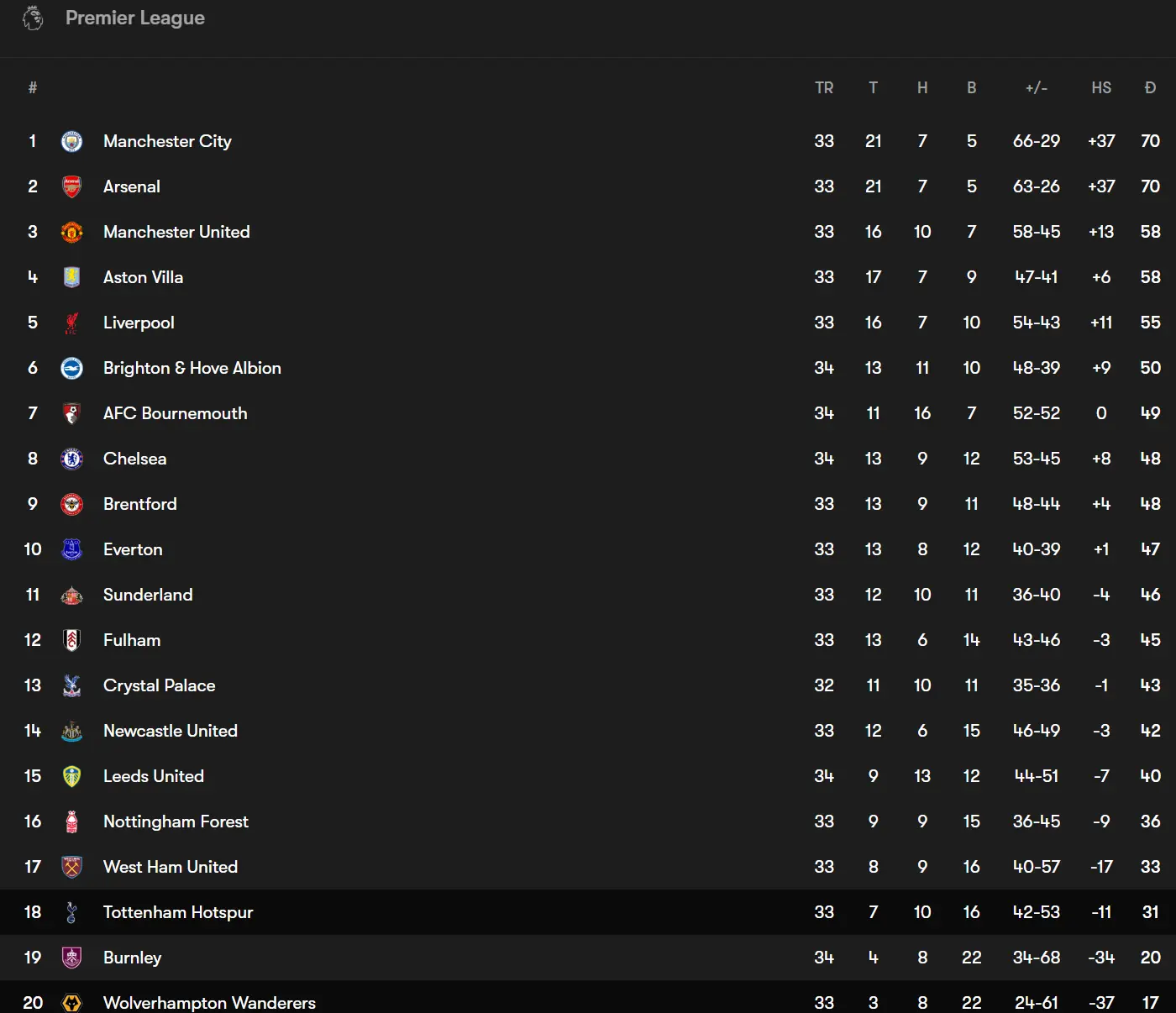
Task: Click the Tottenham Hotspur crest
Action: [72, 912]
